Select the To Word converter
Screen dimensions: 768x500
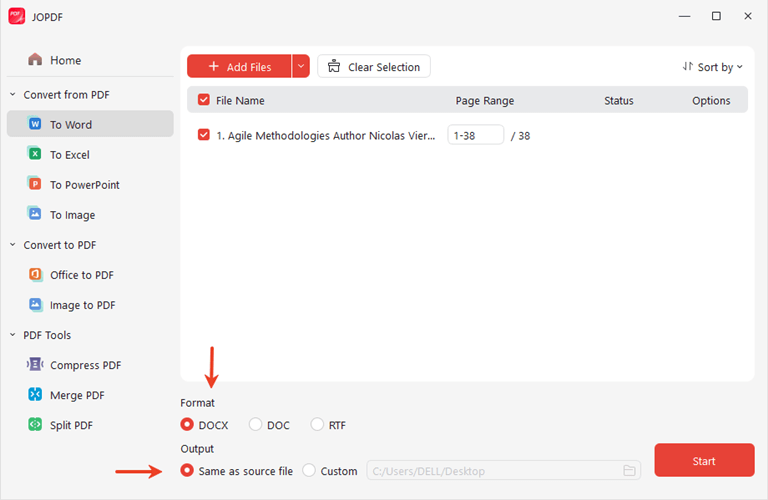[90, 124]
